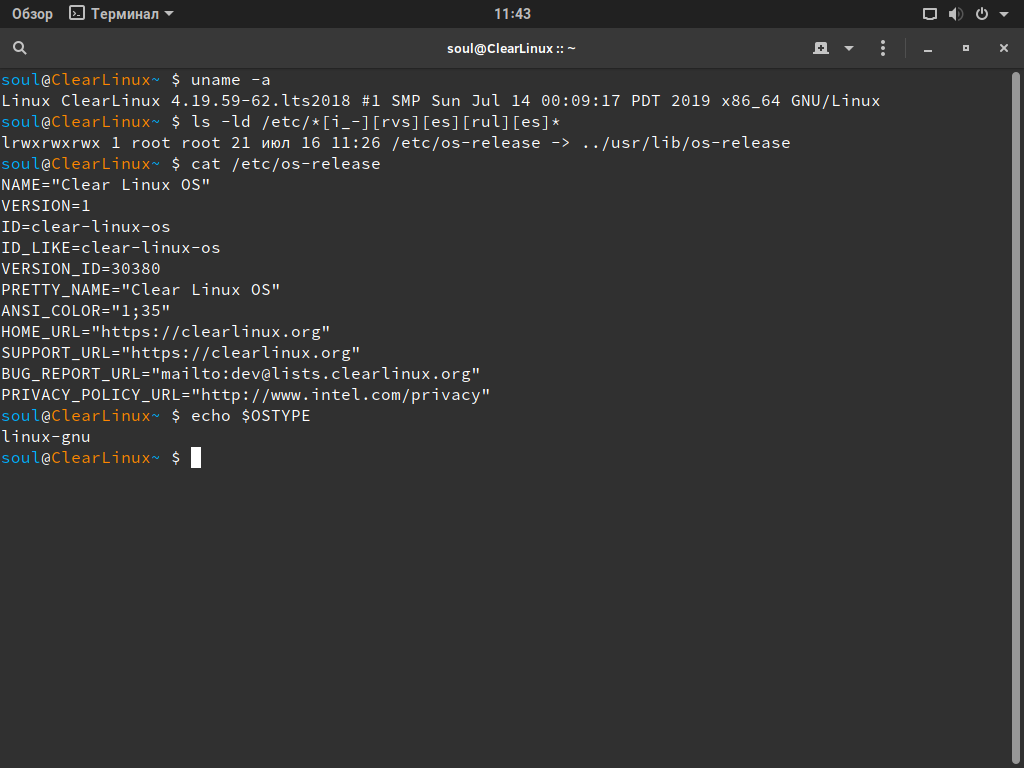Screen dimensions: 1024x768
Task: Maximize the terminal window
Action: (966, 48)
